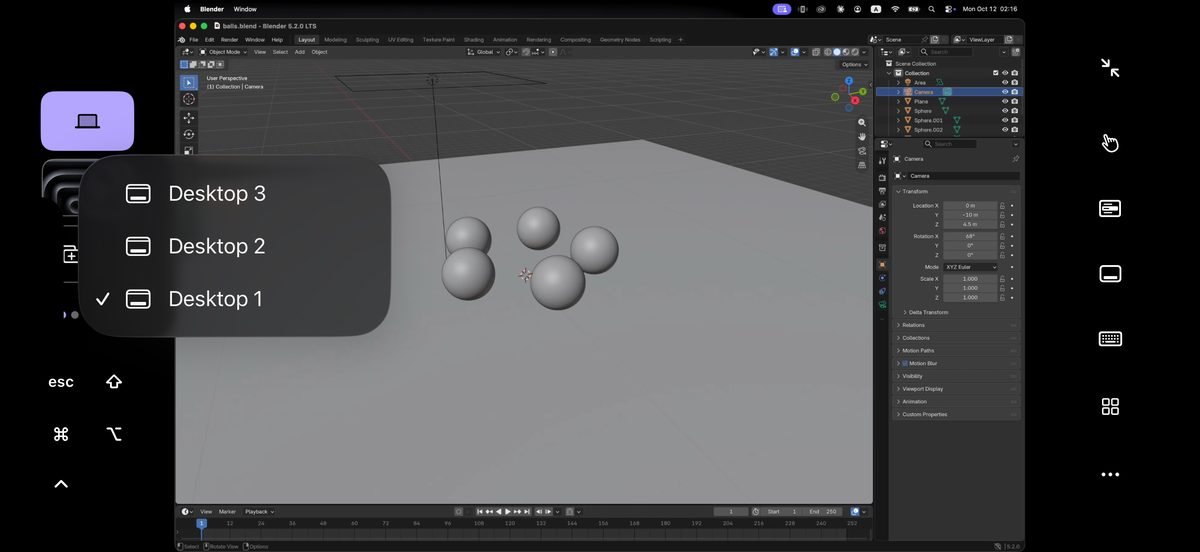The width and height of the screenshot is (1200, 552).
Task: Click the Rotation X field showing 68°
Action: tap(969, 237)
